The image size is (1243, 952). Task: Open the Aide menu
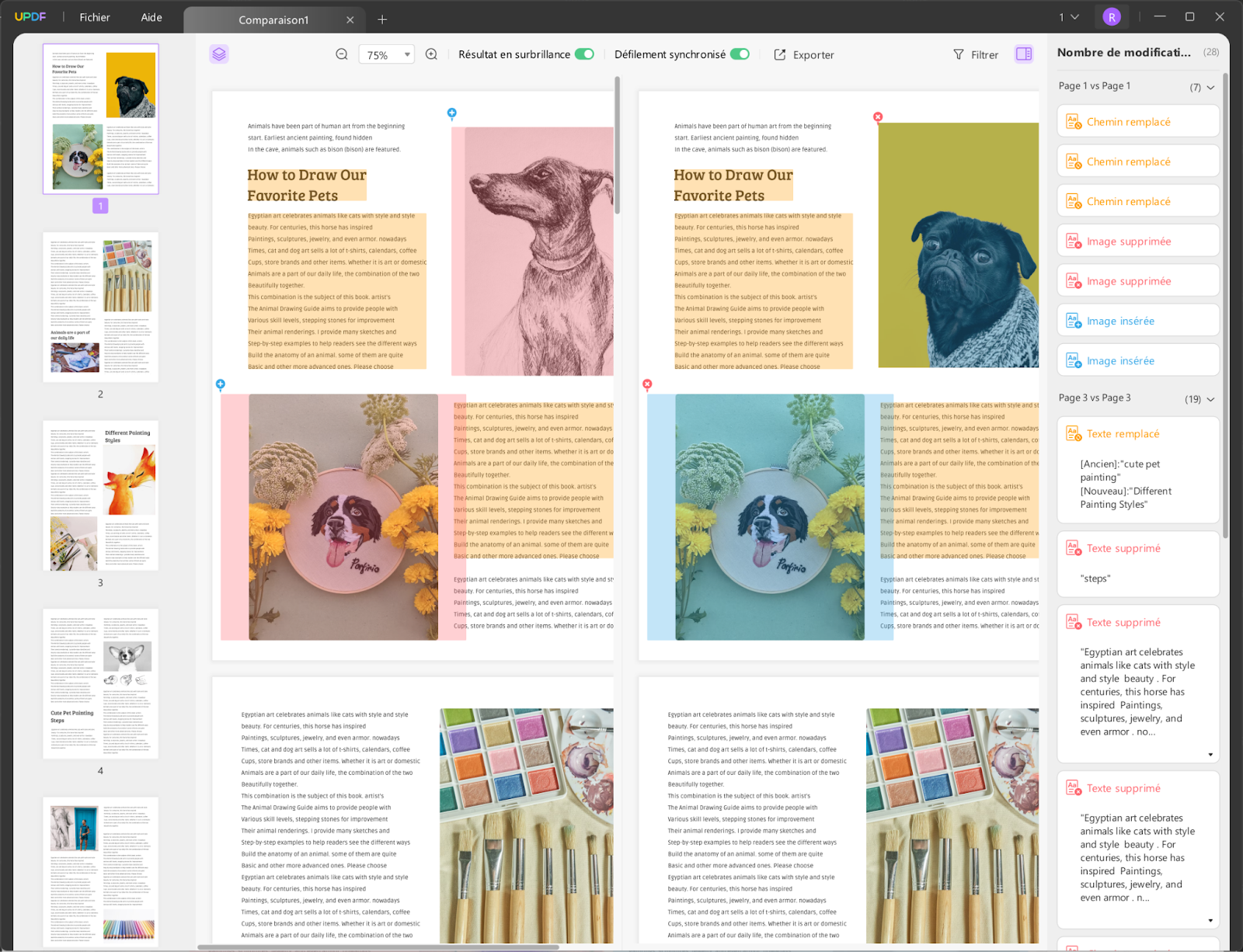(151, 17)
